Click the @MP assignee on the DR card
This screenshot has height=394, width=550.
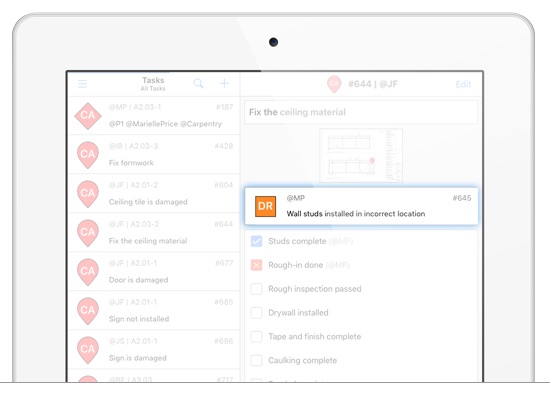(x=296, y=198)
